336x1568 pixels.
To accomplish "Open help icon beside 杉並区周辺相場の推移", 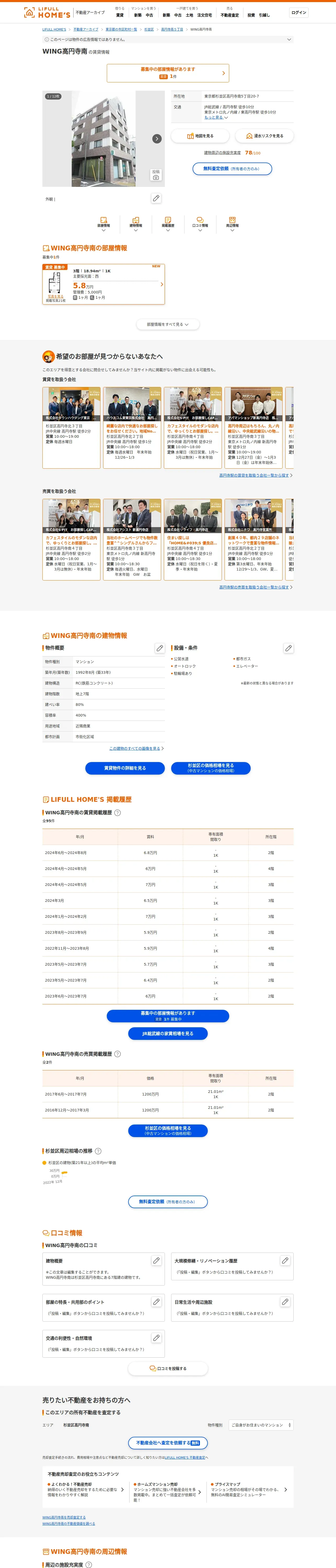I will [98, 1151].
